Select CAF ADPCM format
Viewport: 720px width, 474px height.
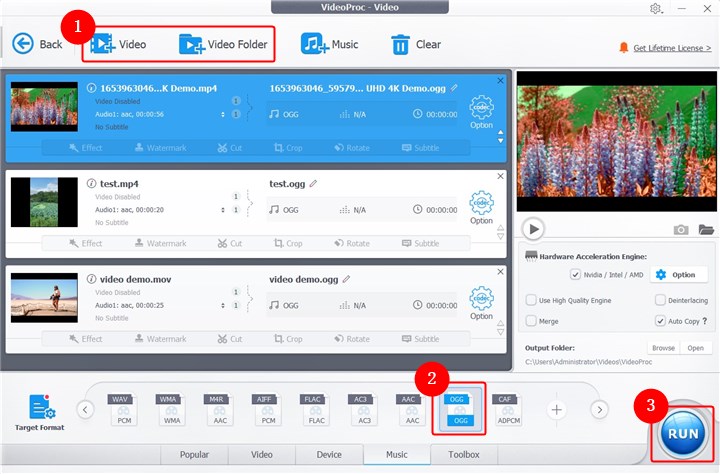(508, 409)
